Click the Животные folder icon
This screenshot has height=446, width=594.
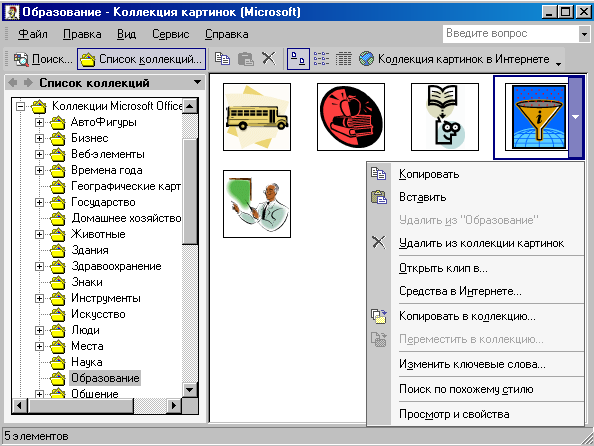tap(58, 235)
